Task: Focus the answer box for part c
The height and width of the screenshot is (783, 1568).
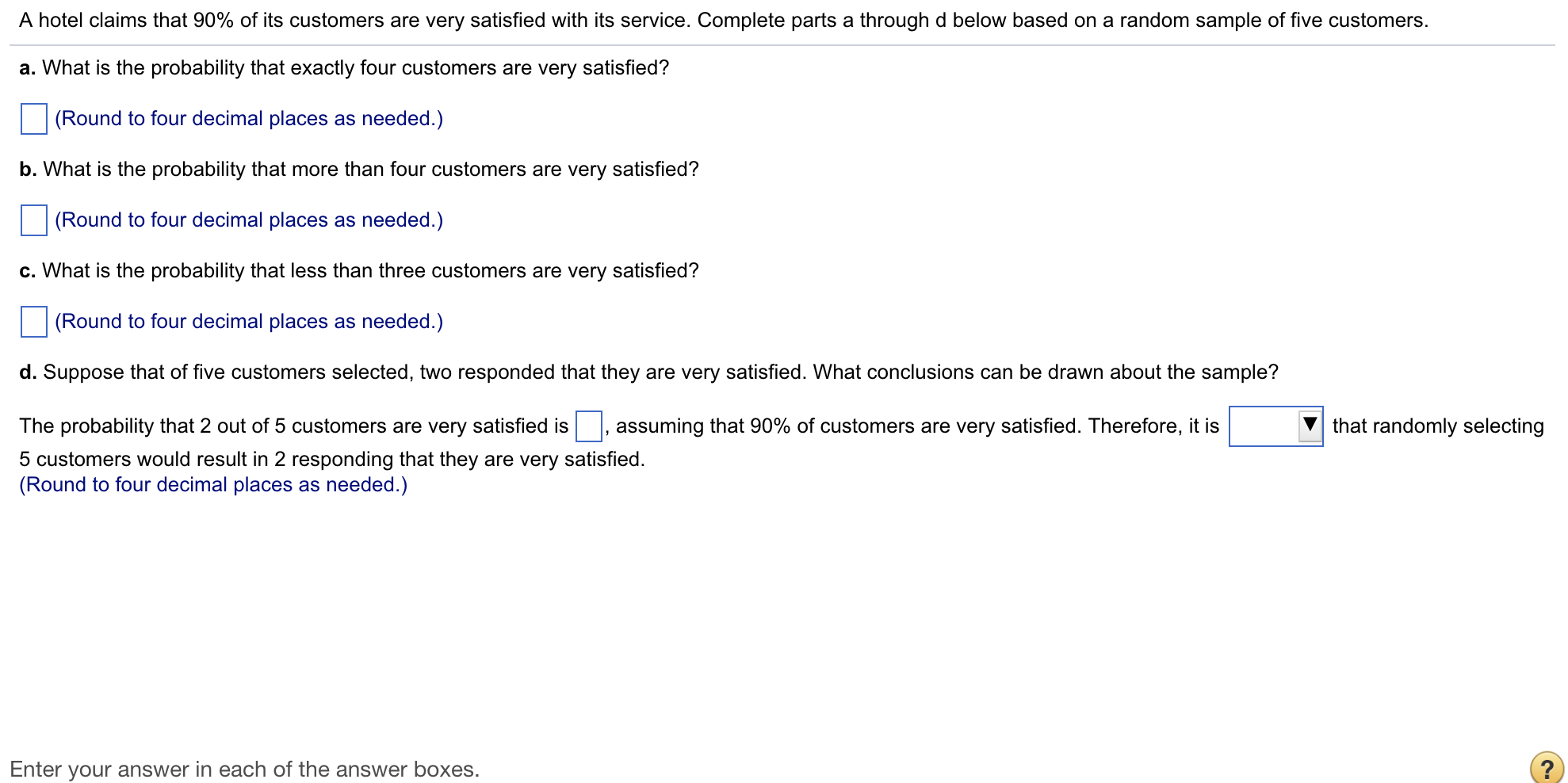Action: [33, 322]
